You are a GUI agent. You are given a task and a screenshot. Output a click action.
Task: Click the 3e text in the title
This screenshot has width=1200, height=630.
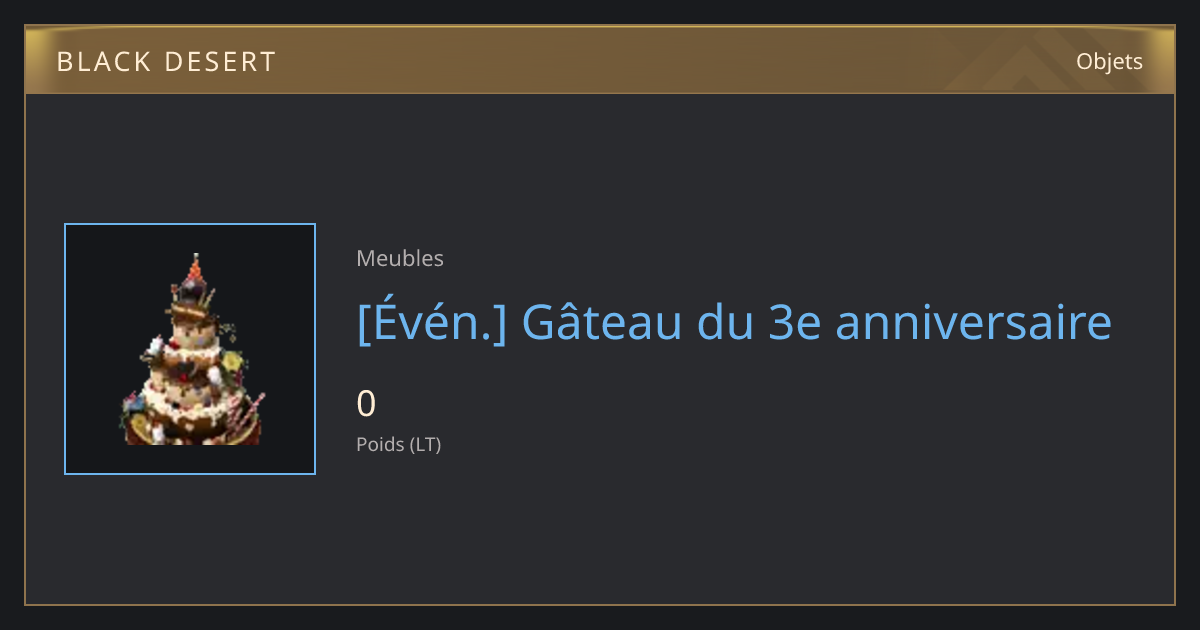coord(794,323)
